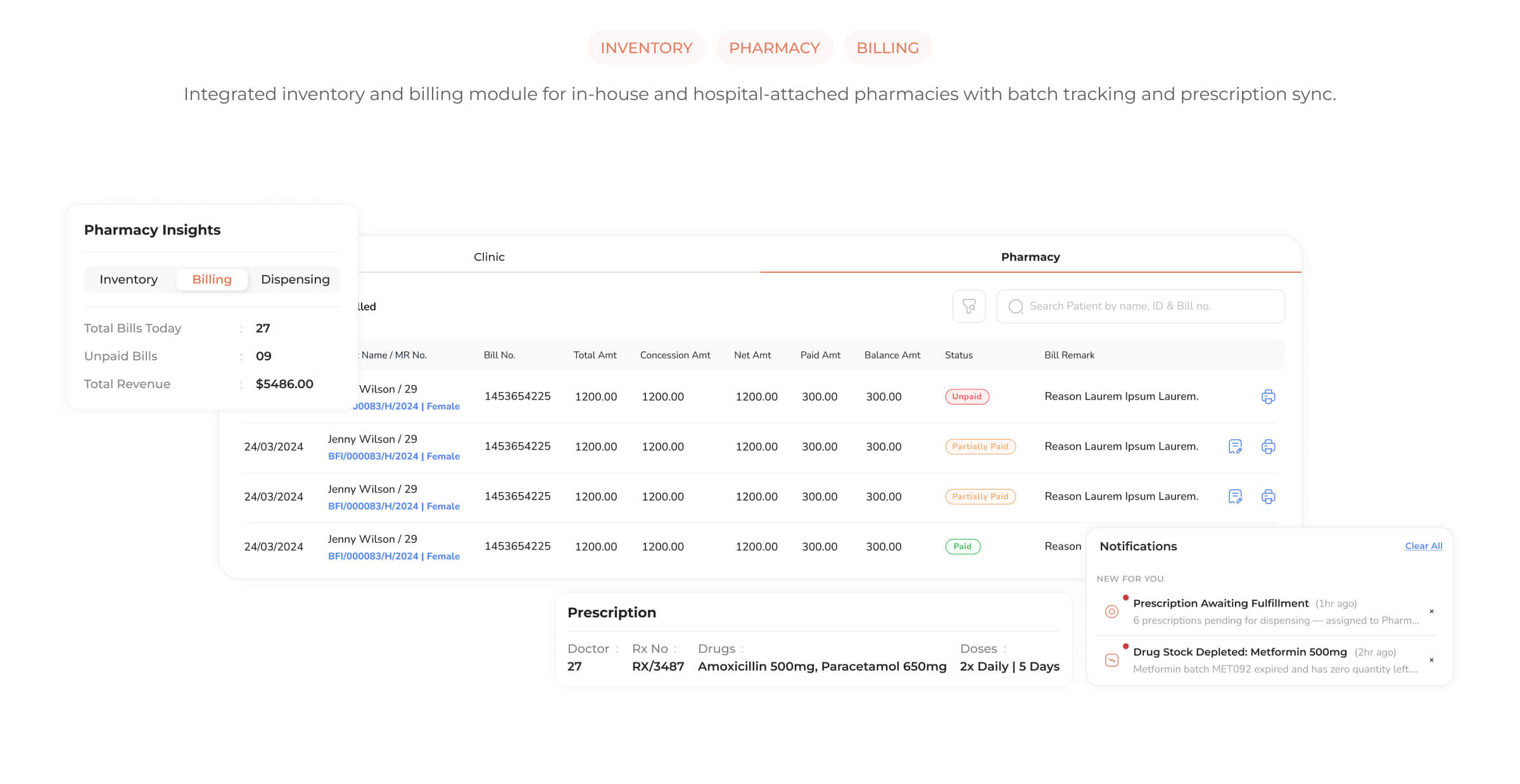The width and height of the screenshot is (1520, 784).
Task: Edit the second Partially Paid bill's remark
Action: pyautogui.click(x=1235, y=496)
